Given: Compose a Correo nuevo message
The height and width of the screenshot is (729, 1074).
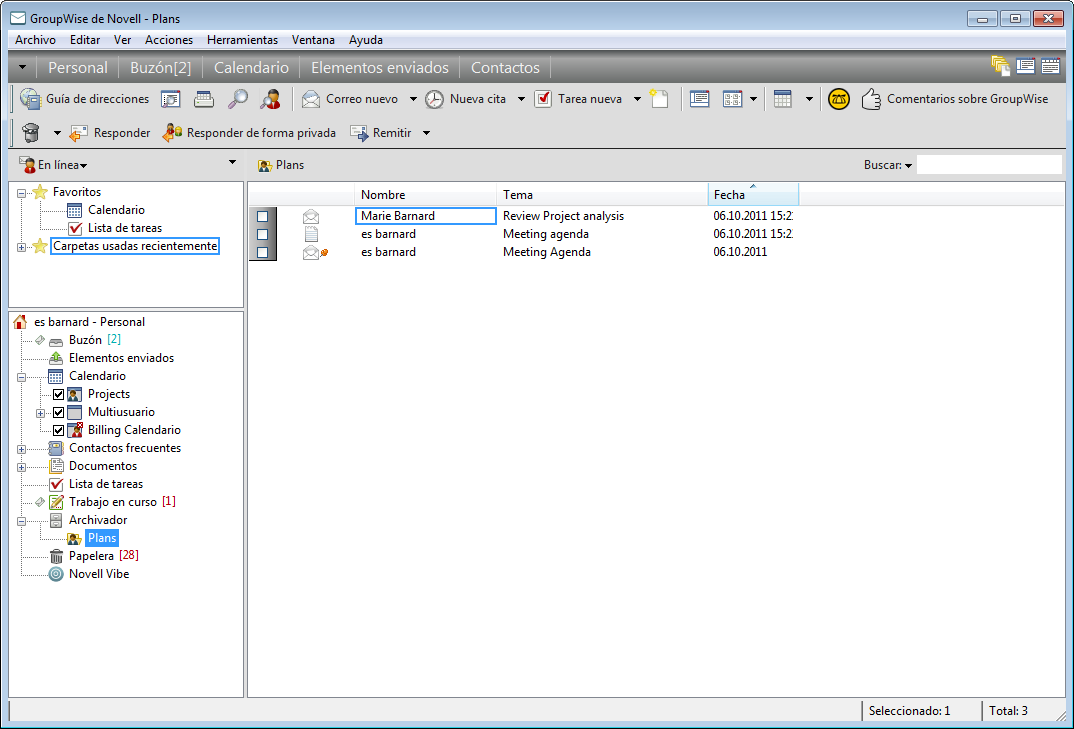Looking at the screenshot, I should [x=350, y=99].
